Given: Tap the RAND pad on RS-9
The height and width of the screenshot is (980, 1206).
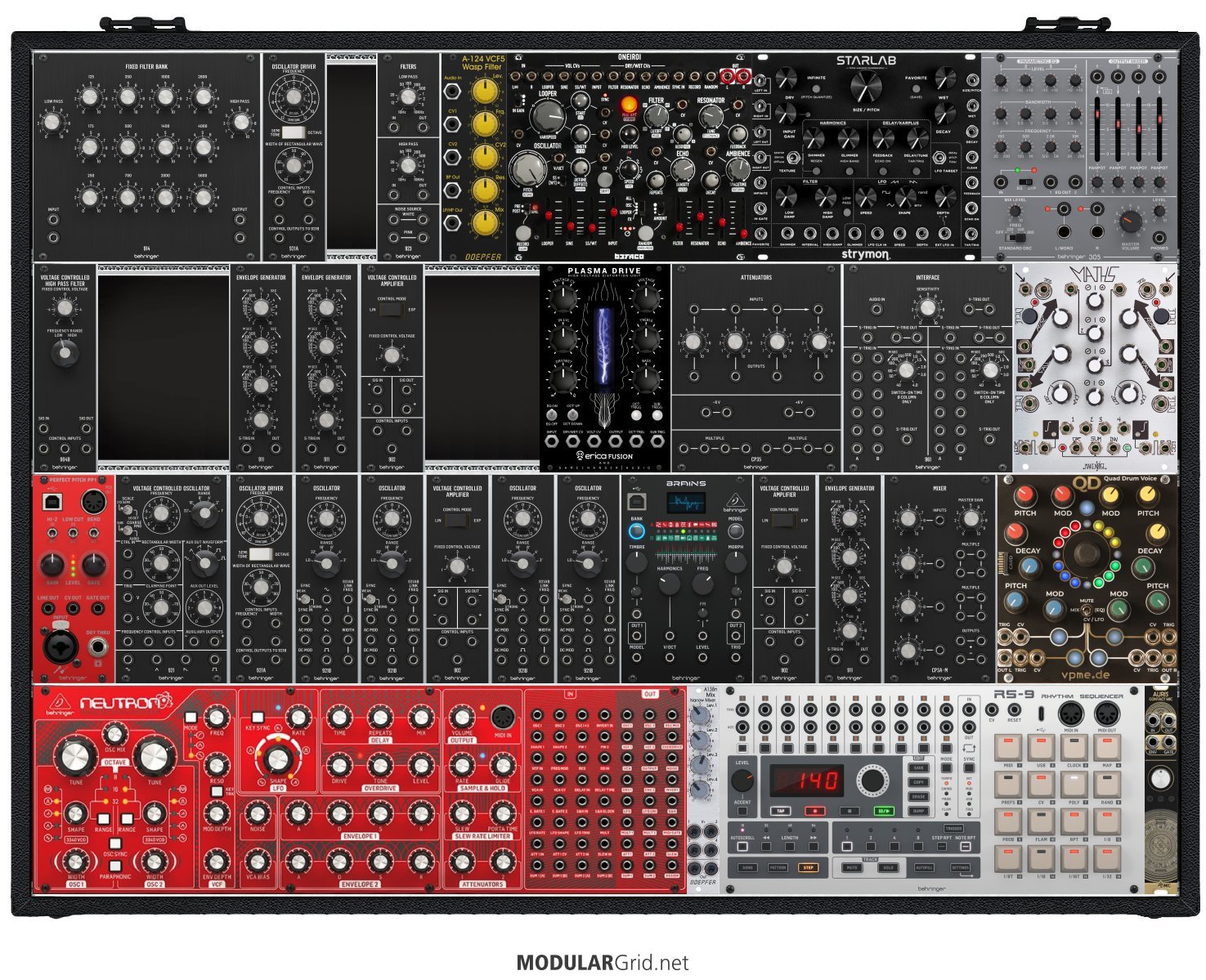Looking at the screenshot, I should pyautogui.click(x=1107, y=785).
